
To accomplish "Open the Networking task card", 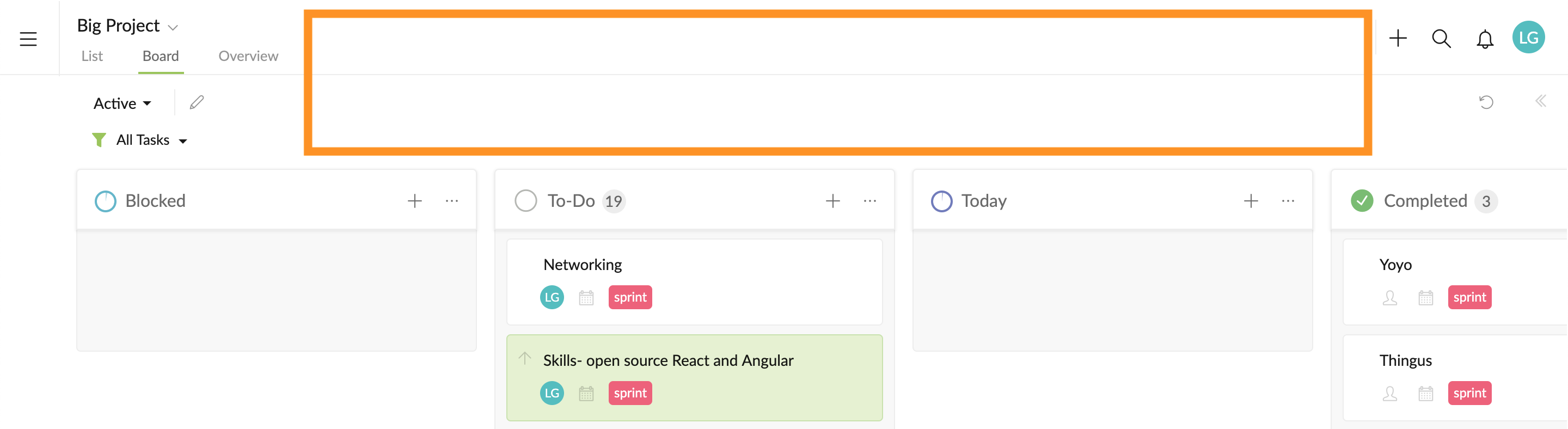I will click(695, 282).
